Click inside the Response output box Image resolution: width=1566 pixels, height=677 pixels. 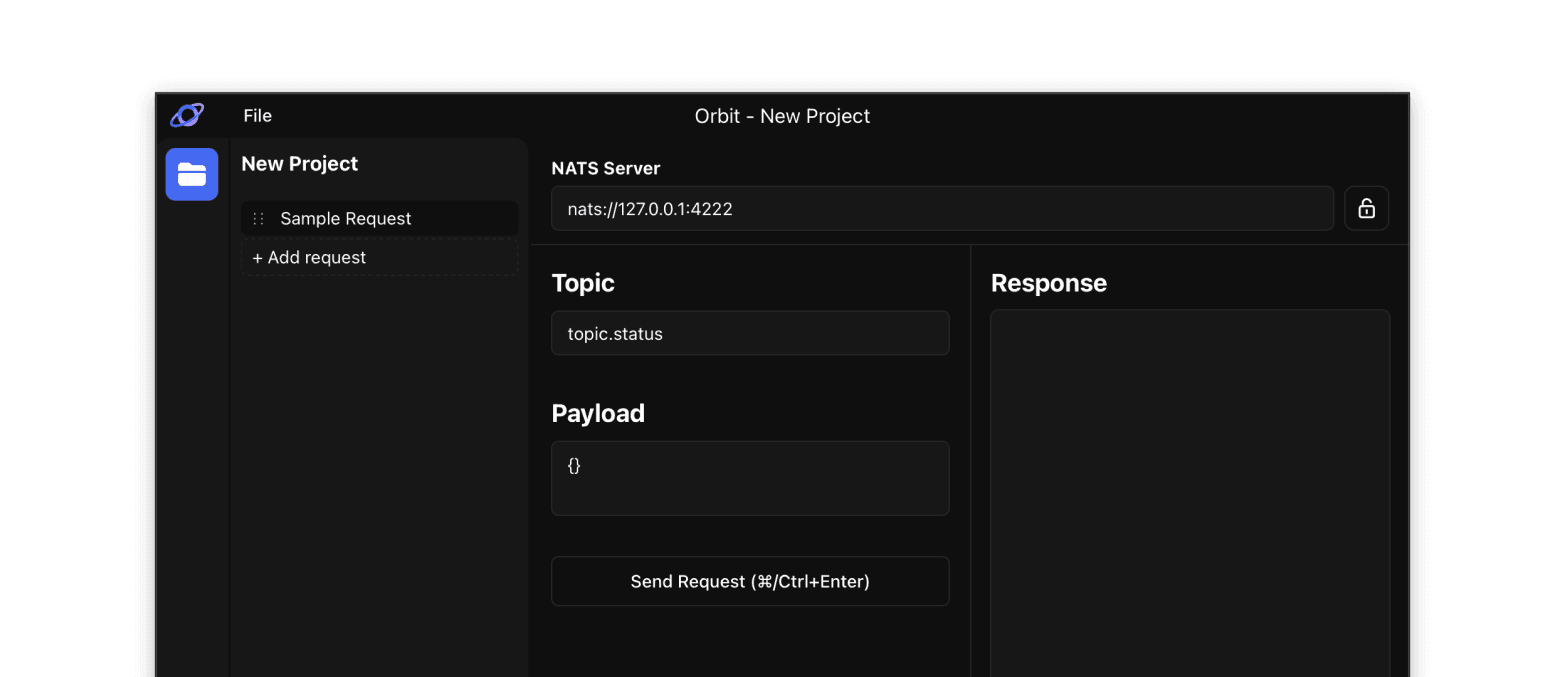click(x=1189, y=490)
